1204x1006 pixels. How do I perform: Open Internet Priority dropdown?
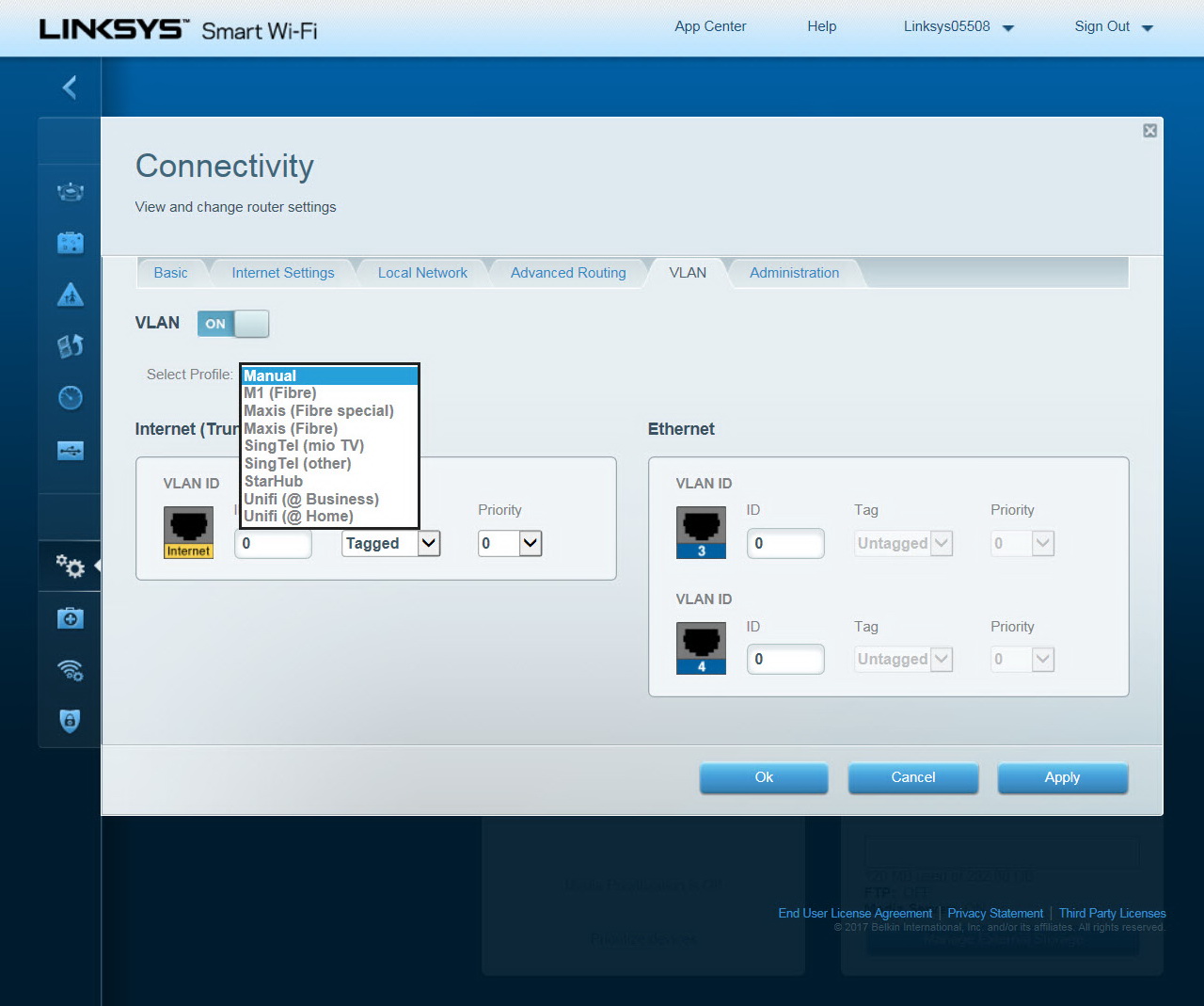point(510,543)
